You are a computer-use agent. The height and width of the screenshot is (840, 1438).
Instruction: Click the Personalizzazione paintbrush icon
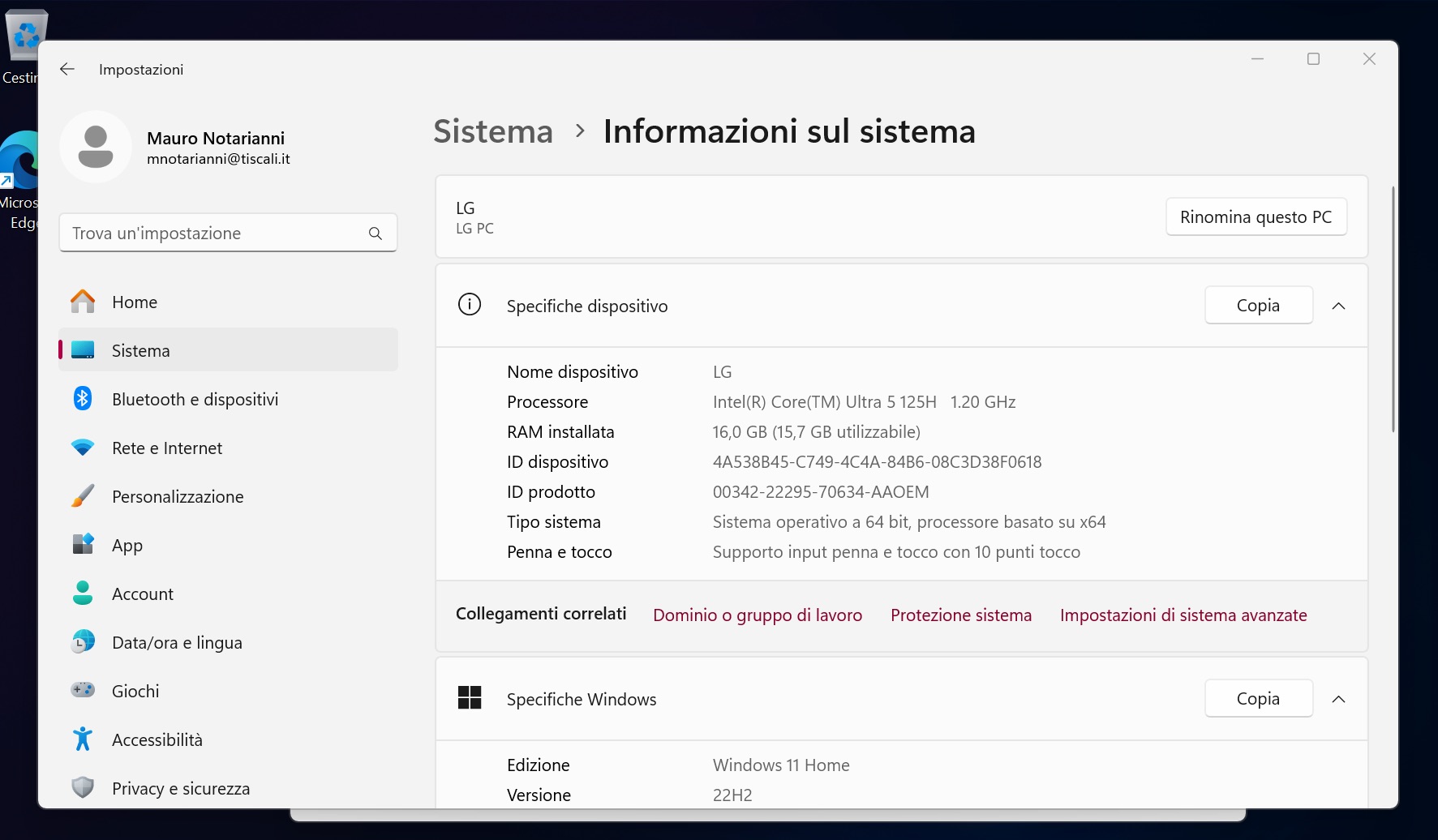(83, 496)
